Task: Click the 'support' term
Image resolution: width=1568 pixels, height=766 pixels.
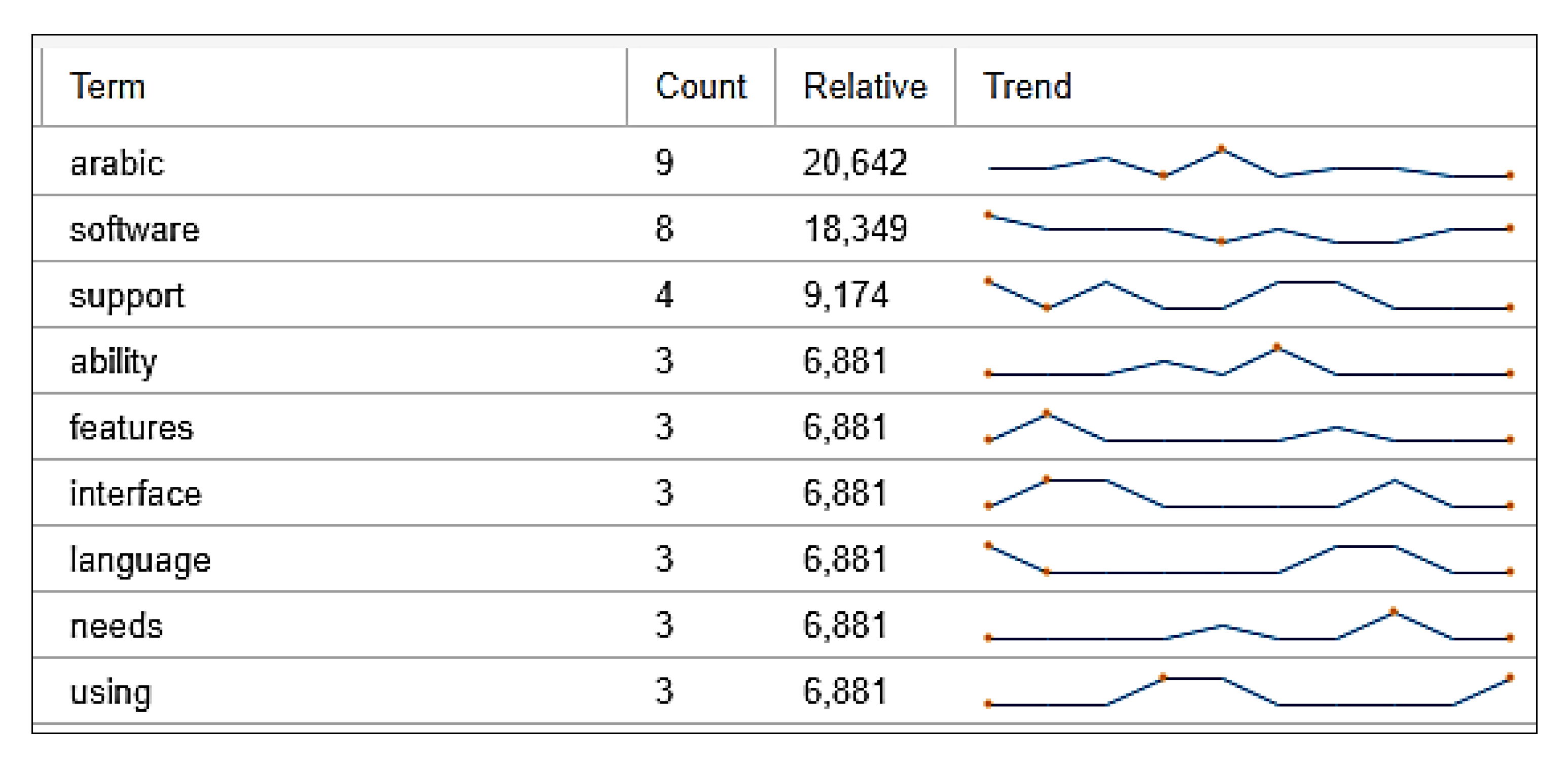Action: (127, 296)
